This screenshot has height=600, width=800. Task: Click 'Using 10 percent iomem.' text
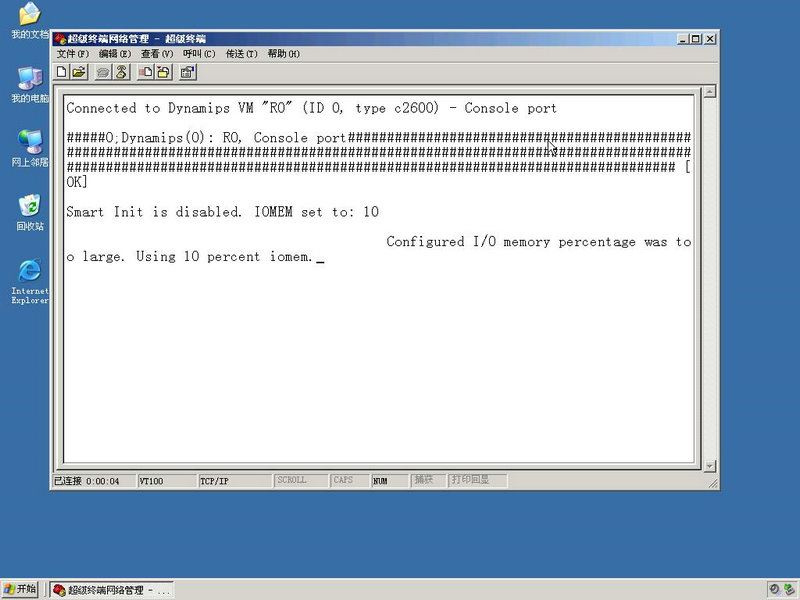(224, 256)
